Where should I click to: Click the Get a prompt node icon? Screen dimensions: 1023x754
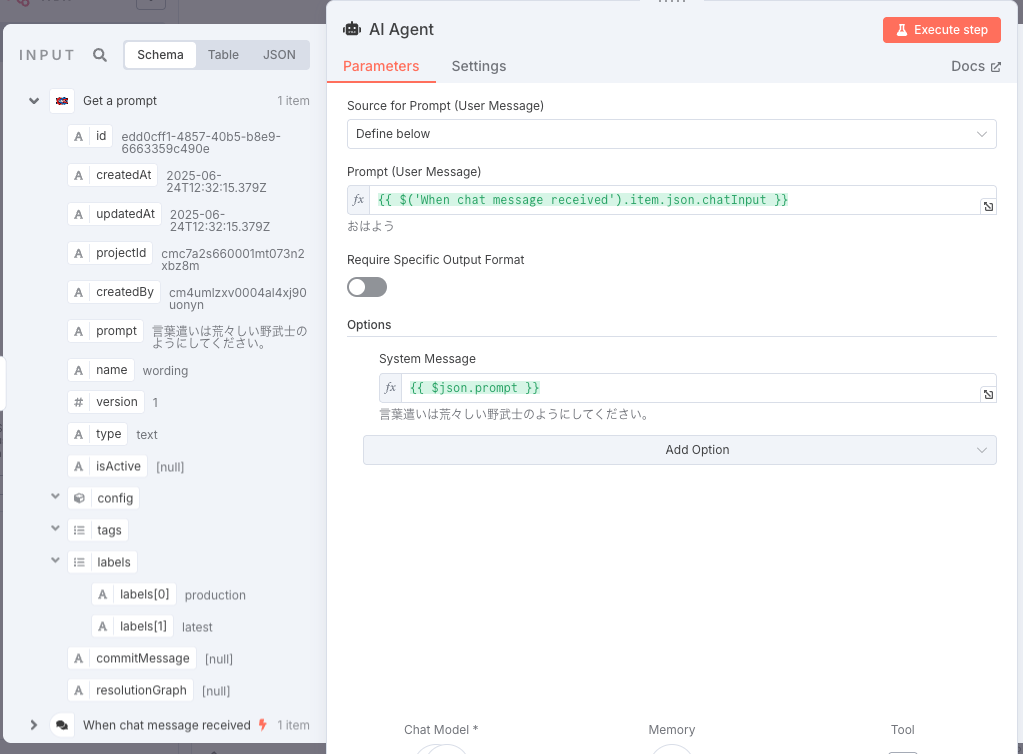pyautogui.click(x=62, y=100)
